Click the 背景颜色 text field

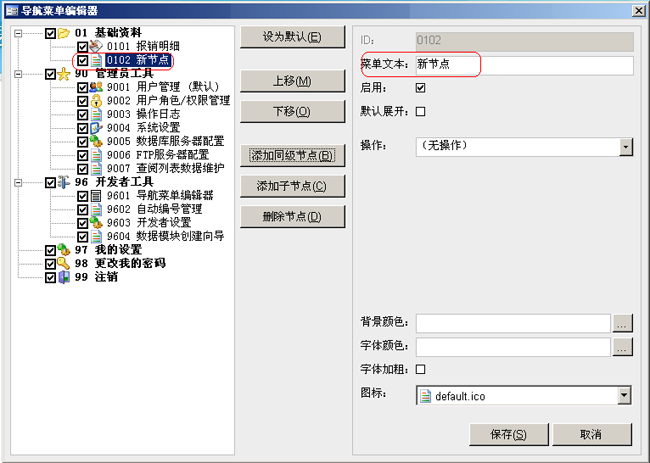click(513, 323)
